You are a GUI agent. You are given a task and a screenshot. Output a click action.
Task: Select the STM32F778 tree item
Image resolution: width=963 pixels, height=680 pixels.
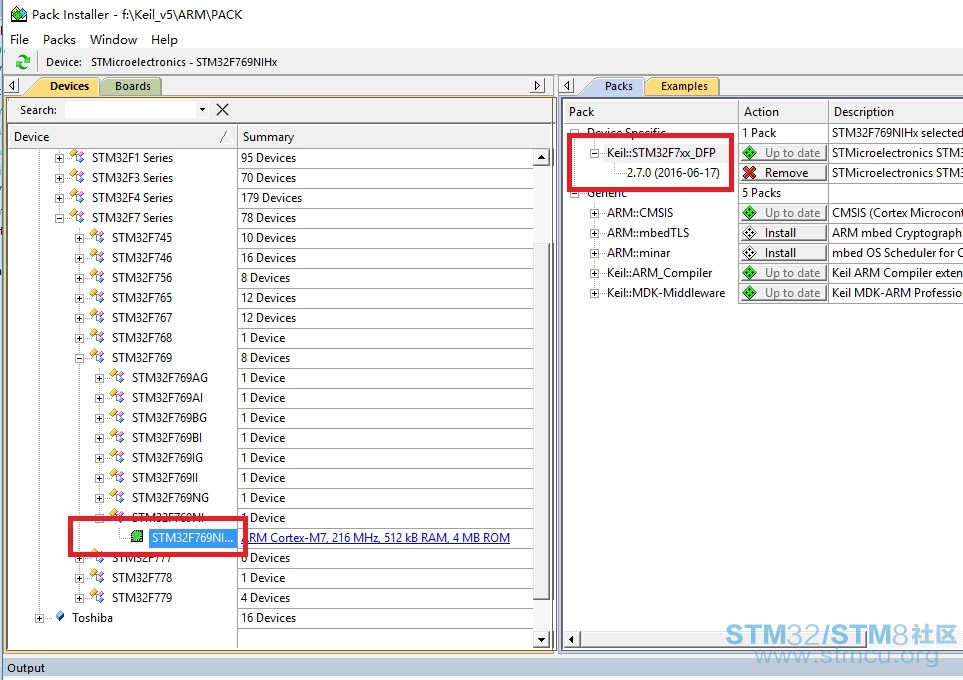[x=142, y=577]
